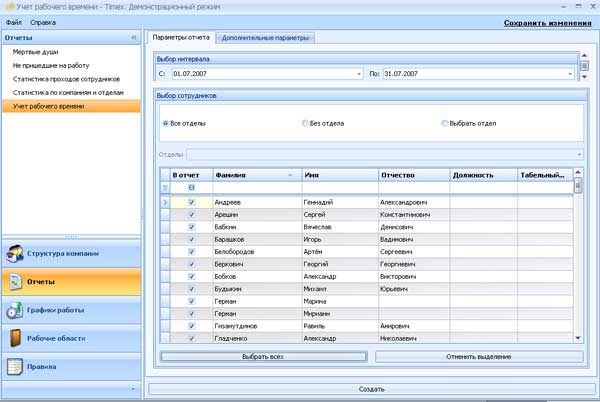This screenshot has width=600, height=402.
Task: Click the Имя column header
Action: [x=340, y=175]
